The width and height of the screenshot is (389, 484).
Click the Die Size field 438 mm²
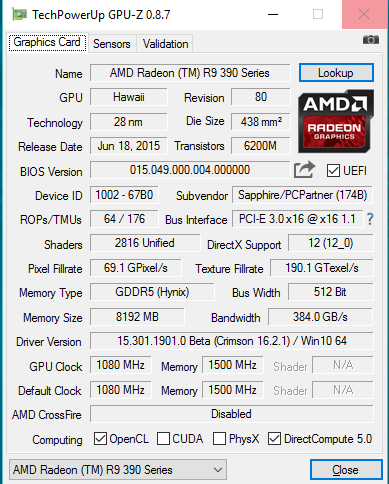point(261,122)
